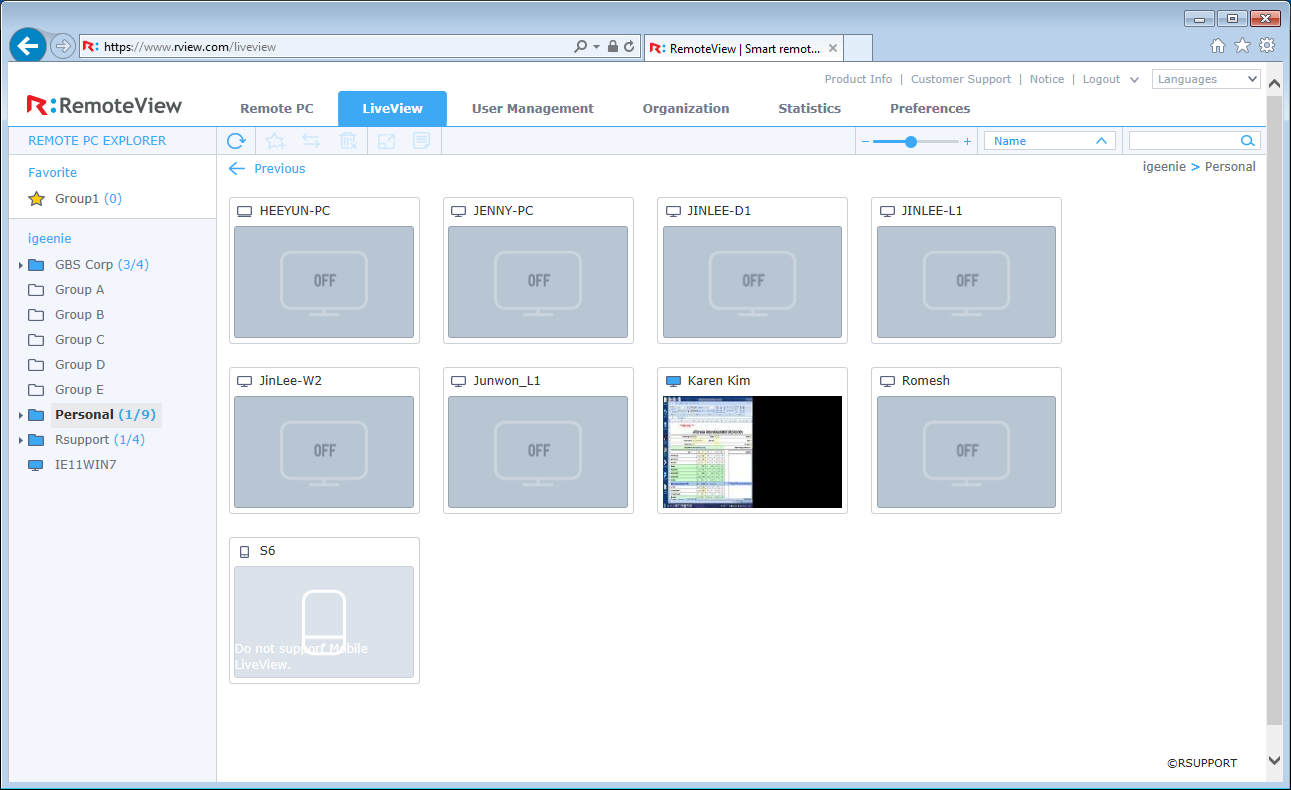Select the LiveView tab
This screenshot has width=1291, height=790.
tap(392, 108)
